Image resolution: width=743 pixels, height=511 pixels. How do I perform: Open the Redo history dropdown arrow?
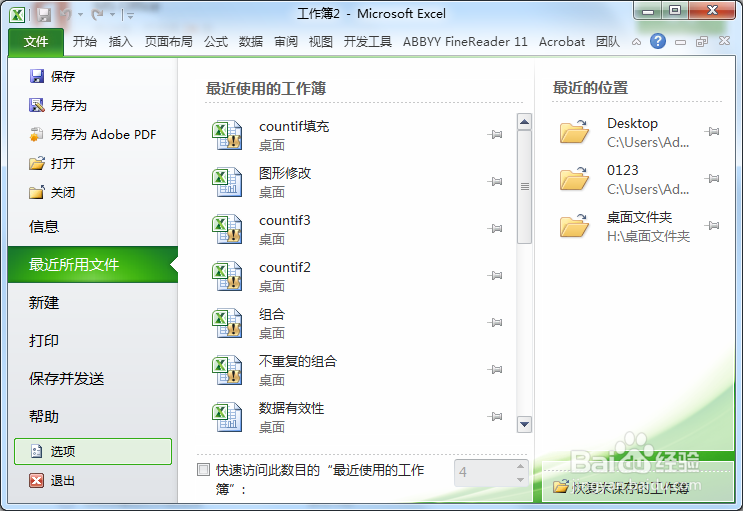[112, 15]
